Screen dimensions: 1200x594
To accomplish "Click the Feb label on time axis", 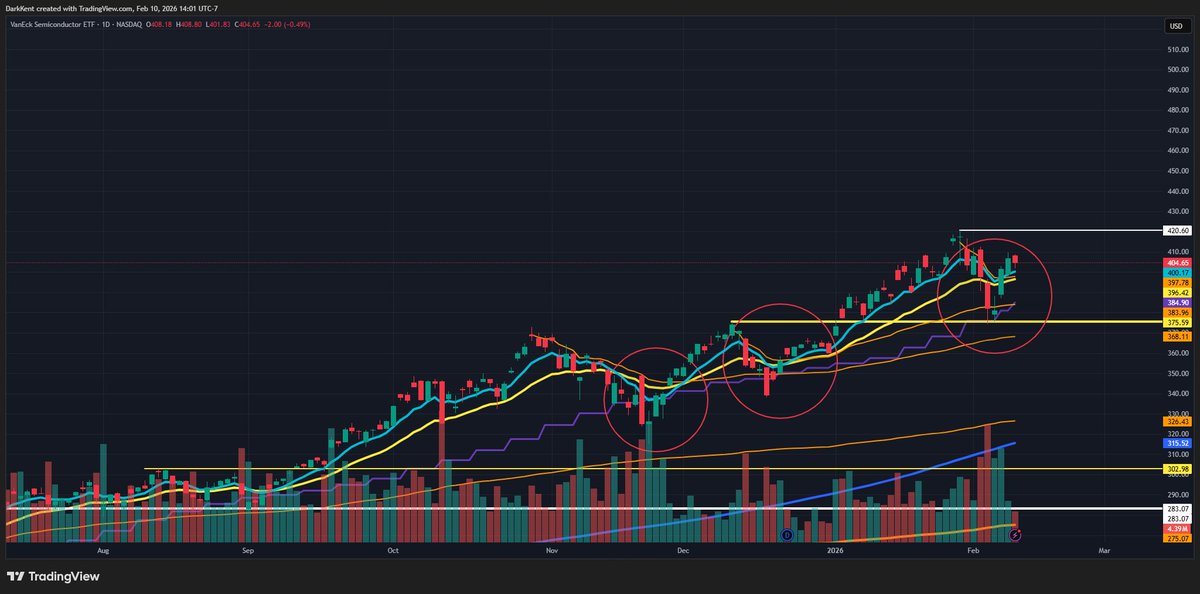I will coord(972,550).
